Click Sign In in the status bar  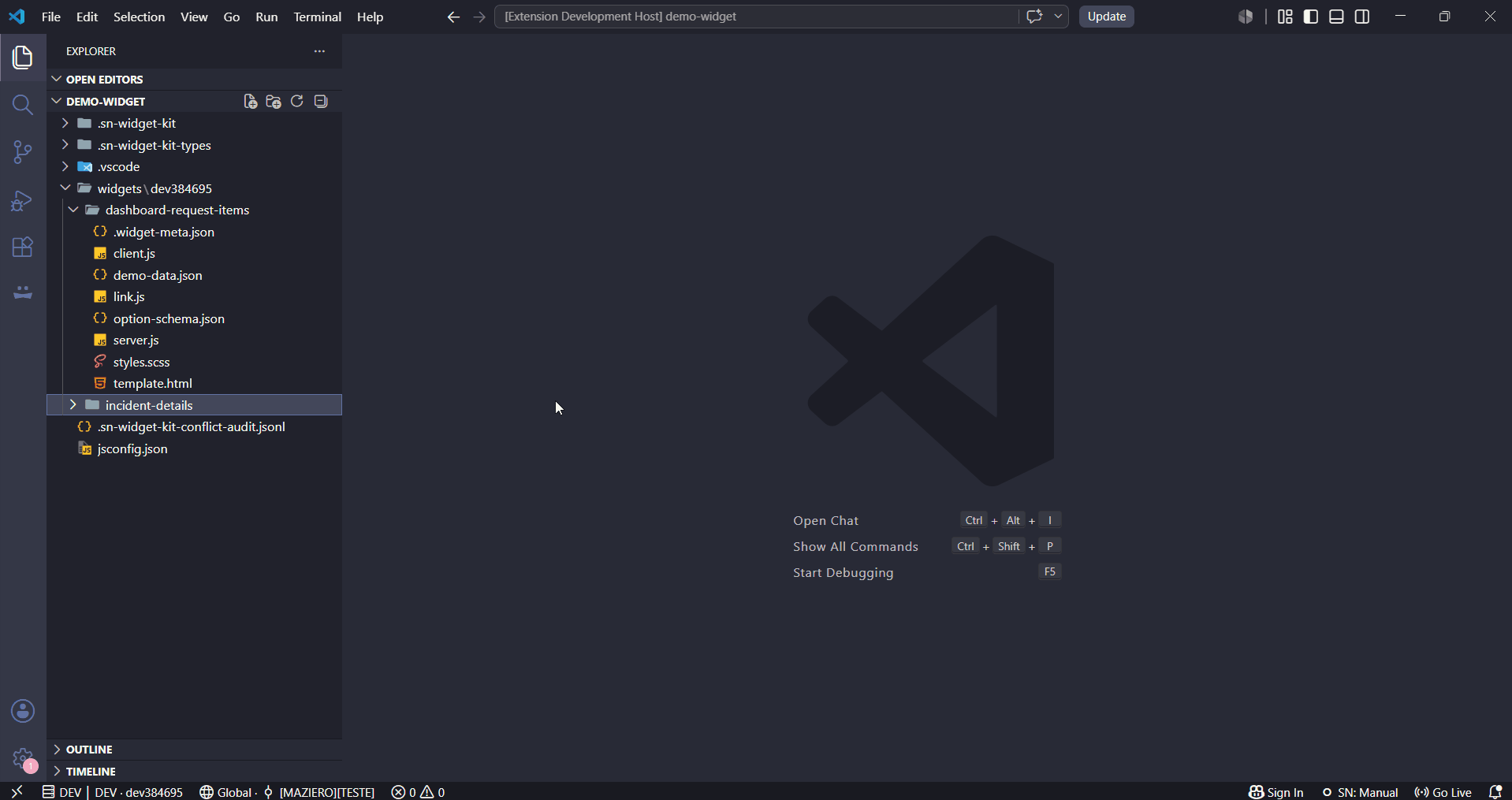point(1276,791)
